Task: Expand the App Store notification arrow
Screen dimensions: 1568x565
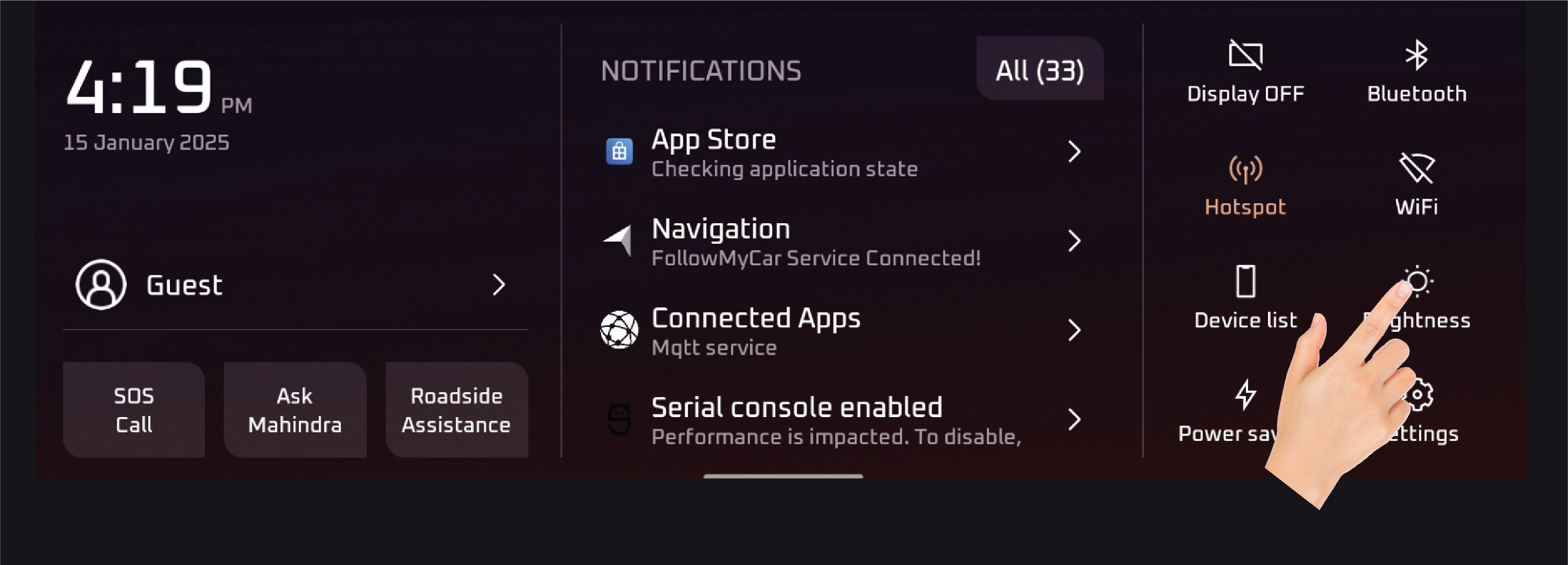Action: [1074, 151]
